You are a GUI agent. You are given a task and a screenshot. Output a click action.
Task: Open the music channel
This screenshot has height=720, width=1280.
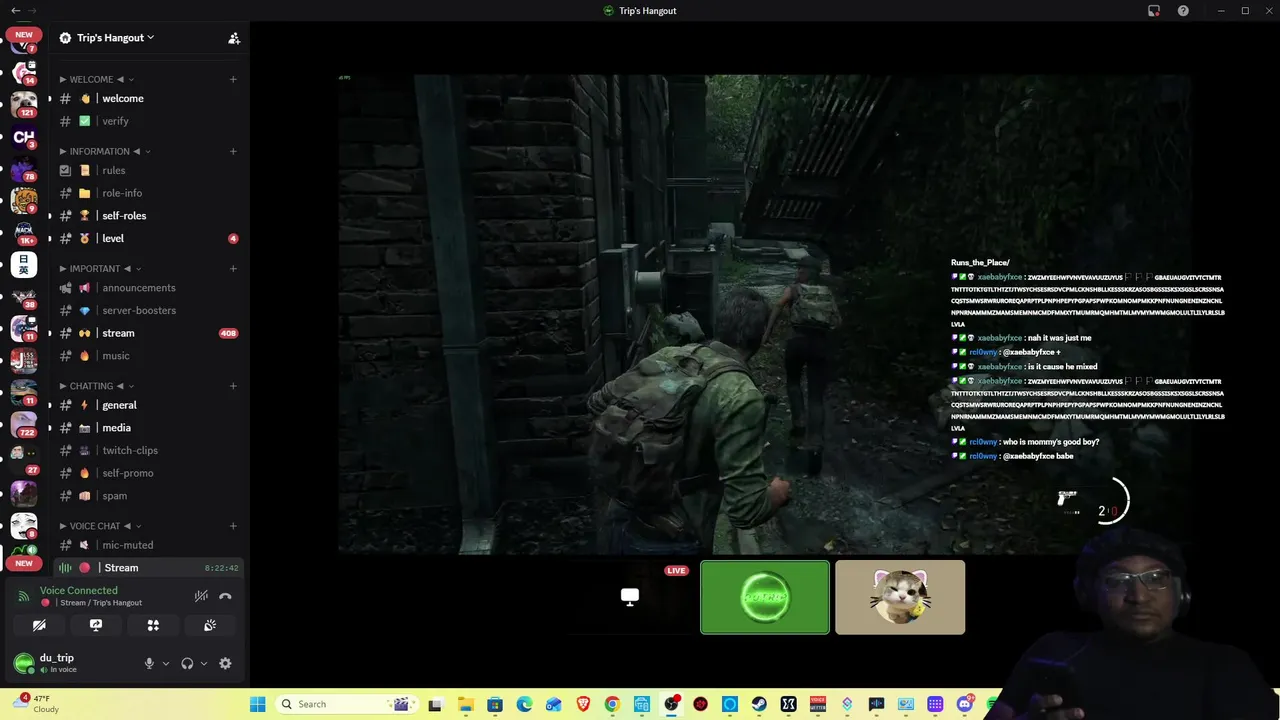149,356
